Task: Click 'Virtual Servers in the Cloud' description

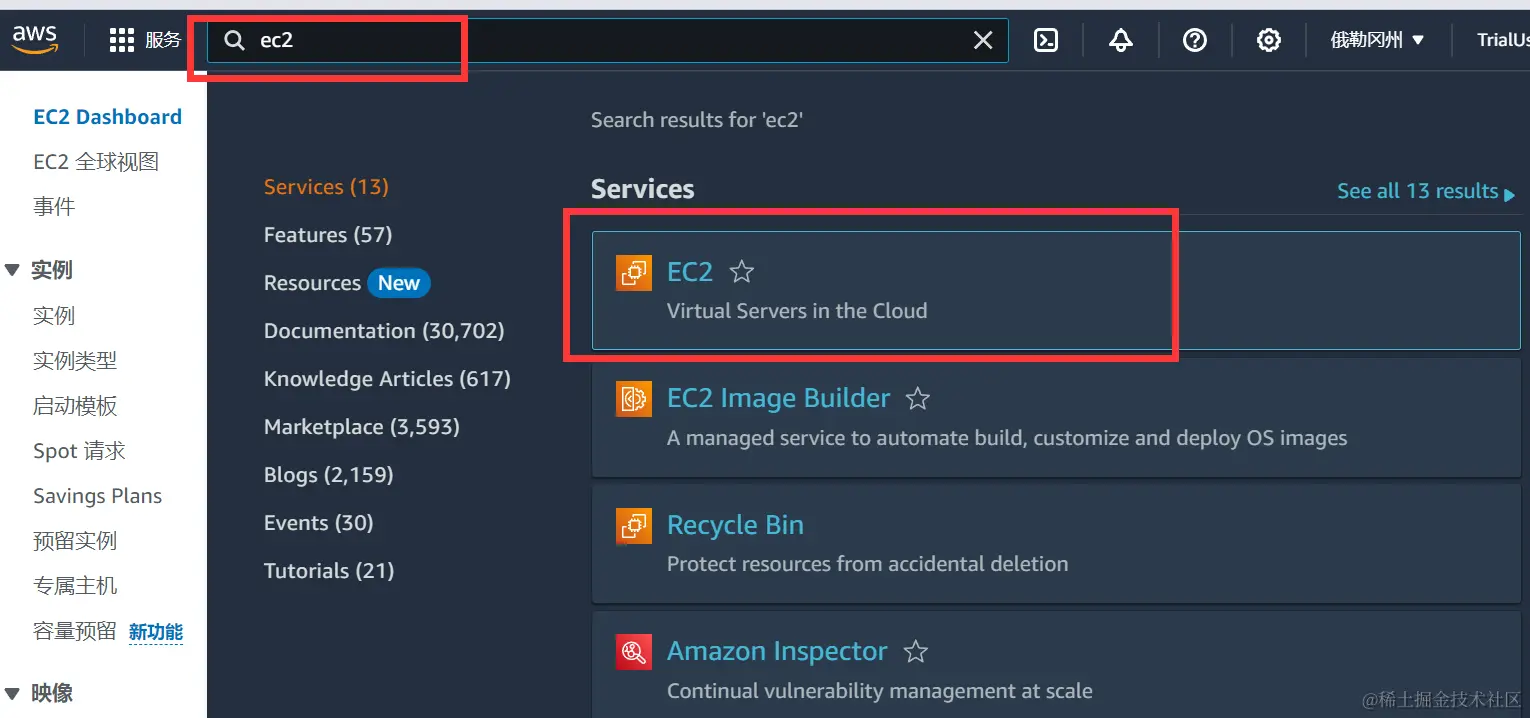Action: click(797, 311)
